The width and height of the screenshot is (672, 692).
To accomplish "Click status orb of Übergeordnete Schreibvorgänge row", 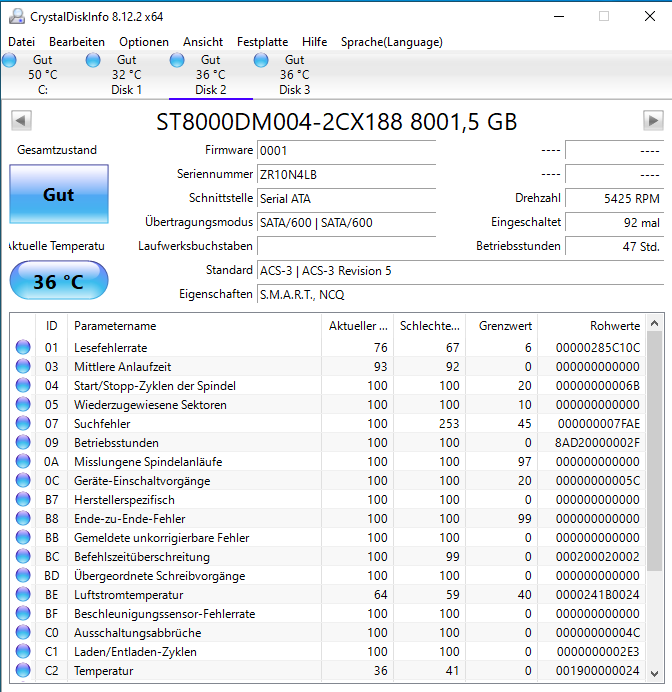I will (x=23, y=575).
